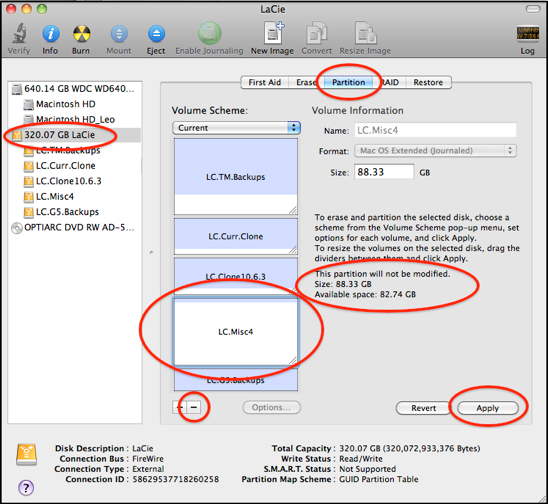Viewport: 548px width, 504px height.
Task: Open the Format Mac OS Extended dropdown
Action: (x=435, y=151)
